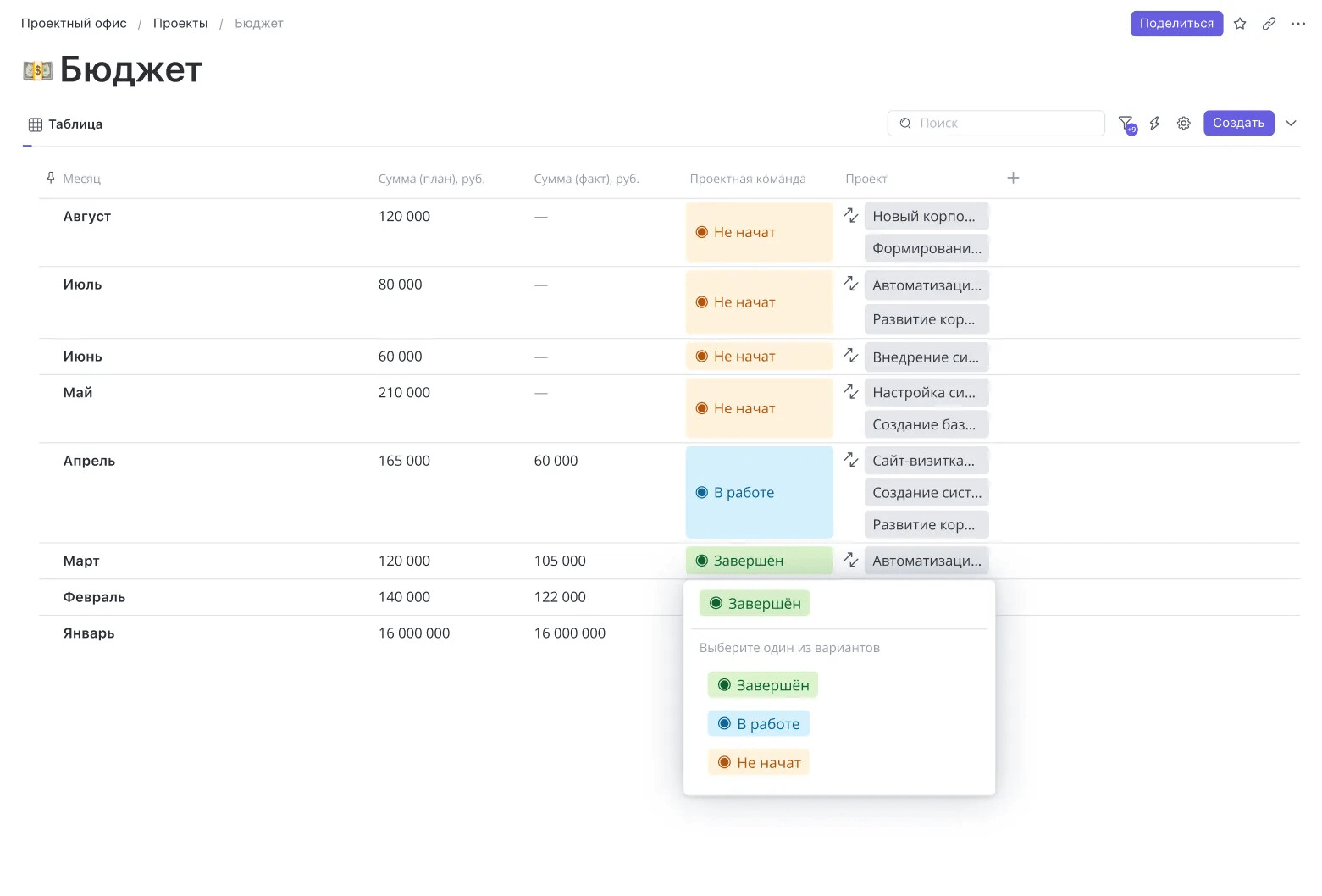Image resolution: width=1322 pixels, height=896 pixels.
Task: Add page to favorites with star icon
Action: (x=1240, y=24)
